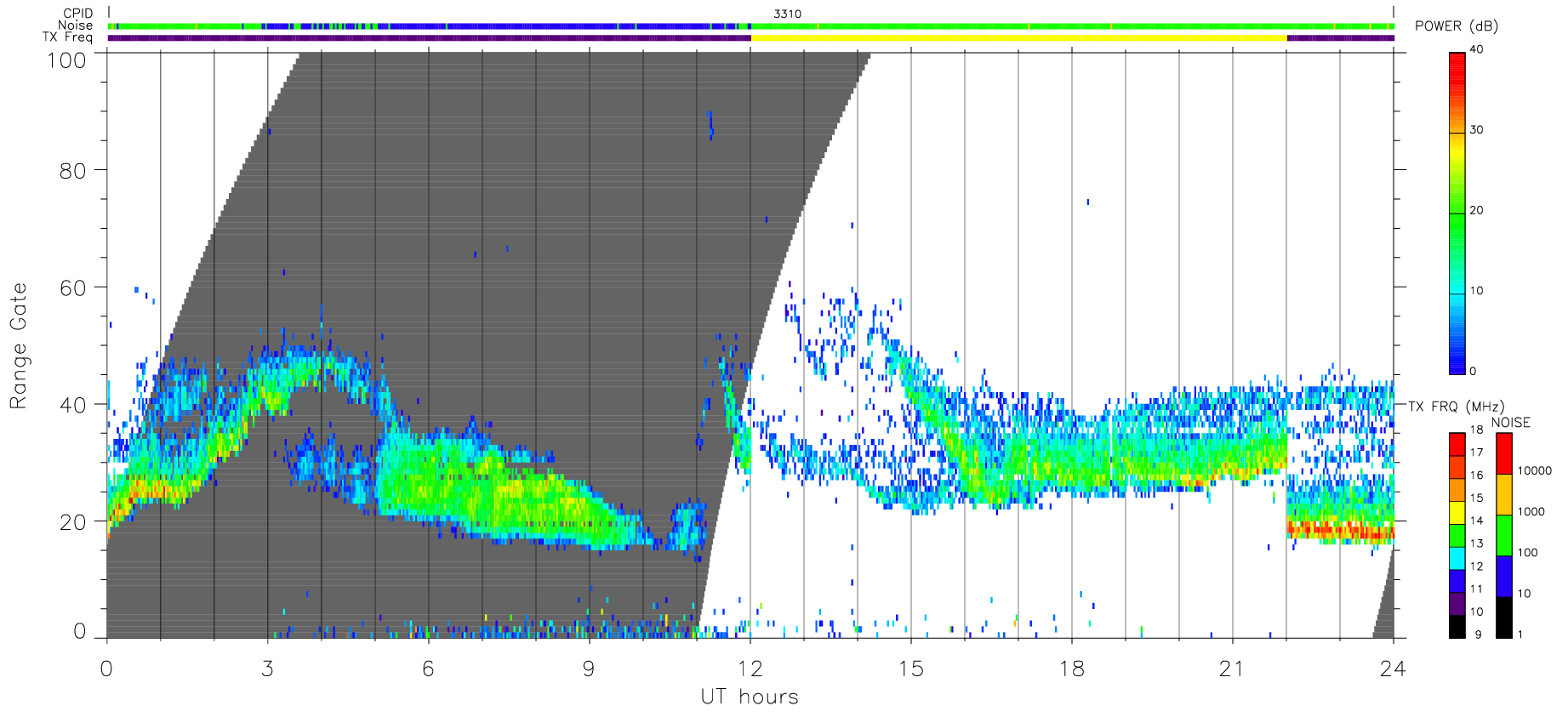
Task: Click the blue swatch in NOISE legend
Action: tap(1504, 577)
